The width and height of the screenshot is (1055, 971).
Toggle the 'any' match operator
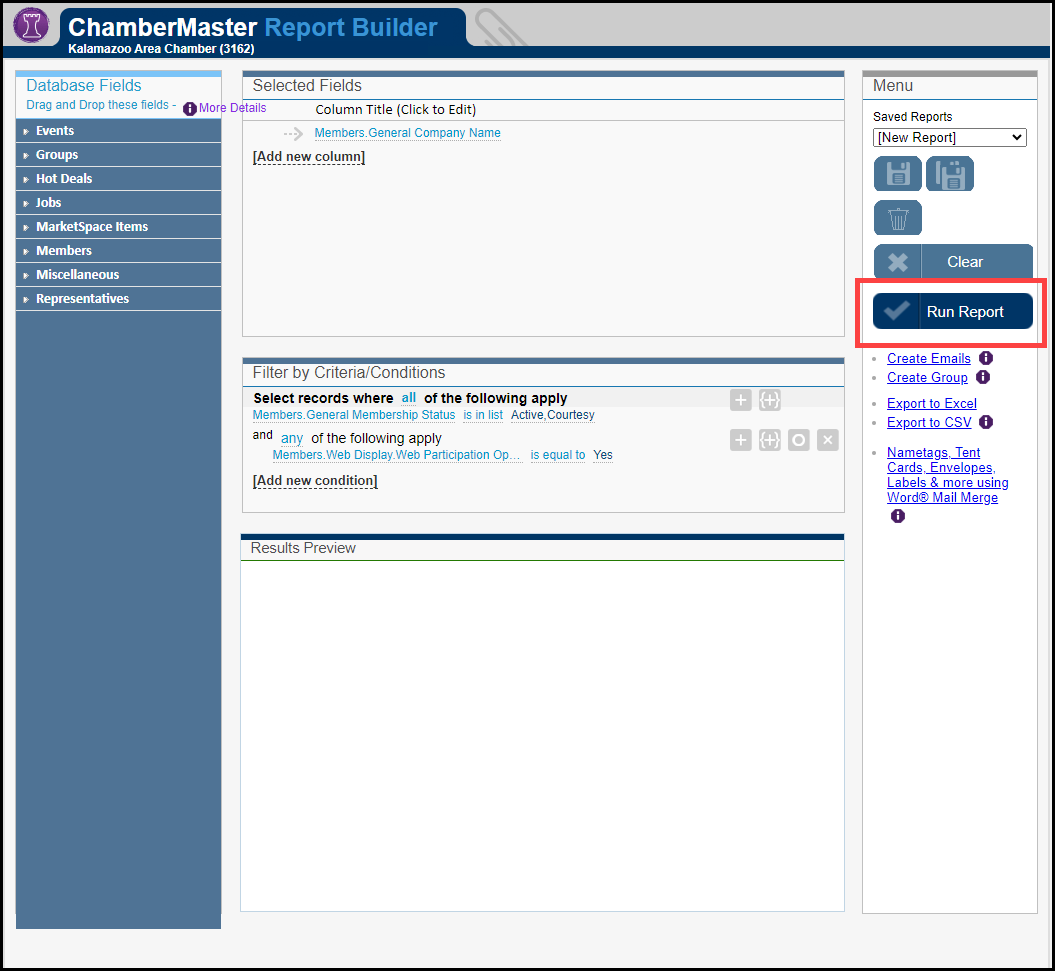coord(292,438)
